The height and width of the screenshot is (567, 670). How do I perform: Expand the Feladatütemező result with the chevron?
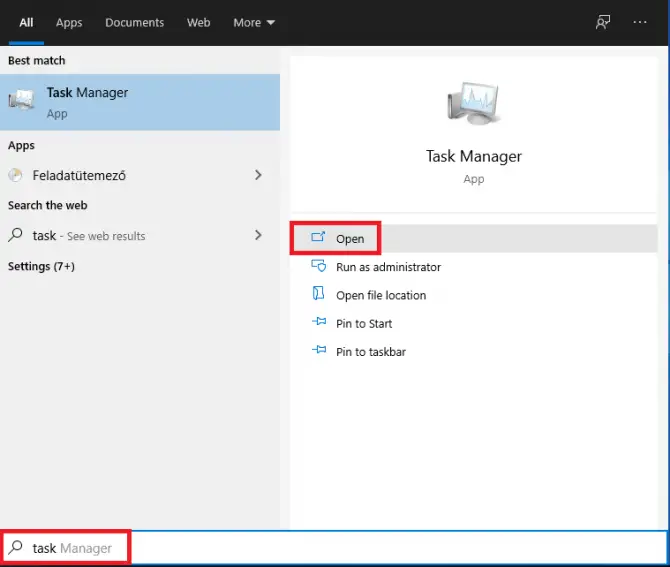tap(258, 175)
